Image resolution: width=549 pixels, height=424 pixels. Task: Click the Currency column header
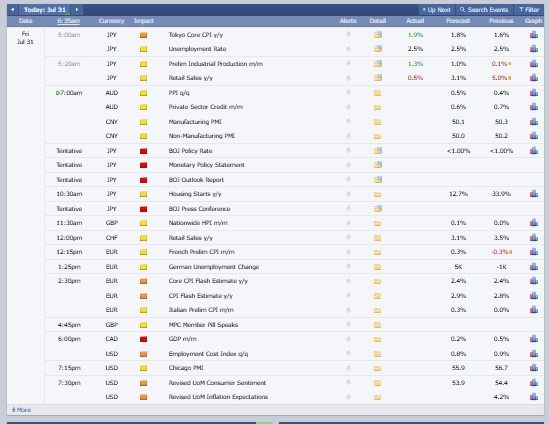111,21
